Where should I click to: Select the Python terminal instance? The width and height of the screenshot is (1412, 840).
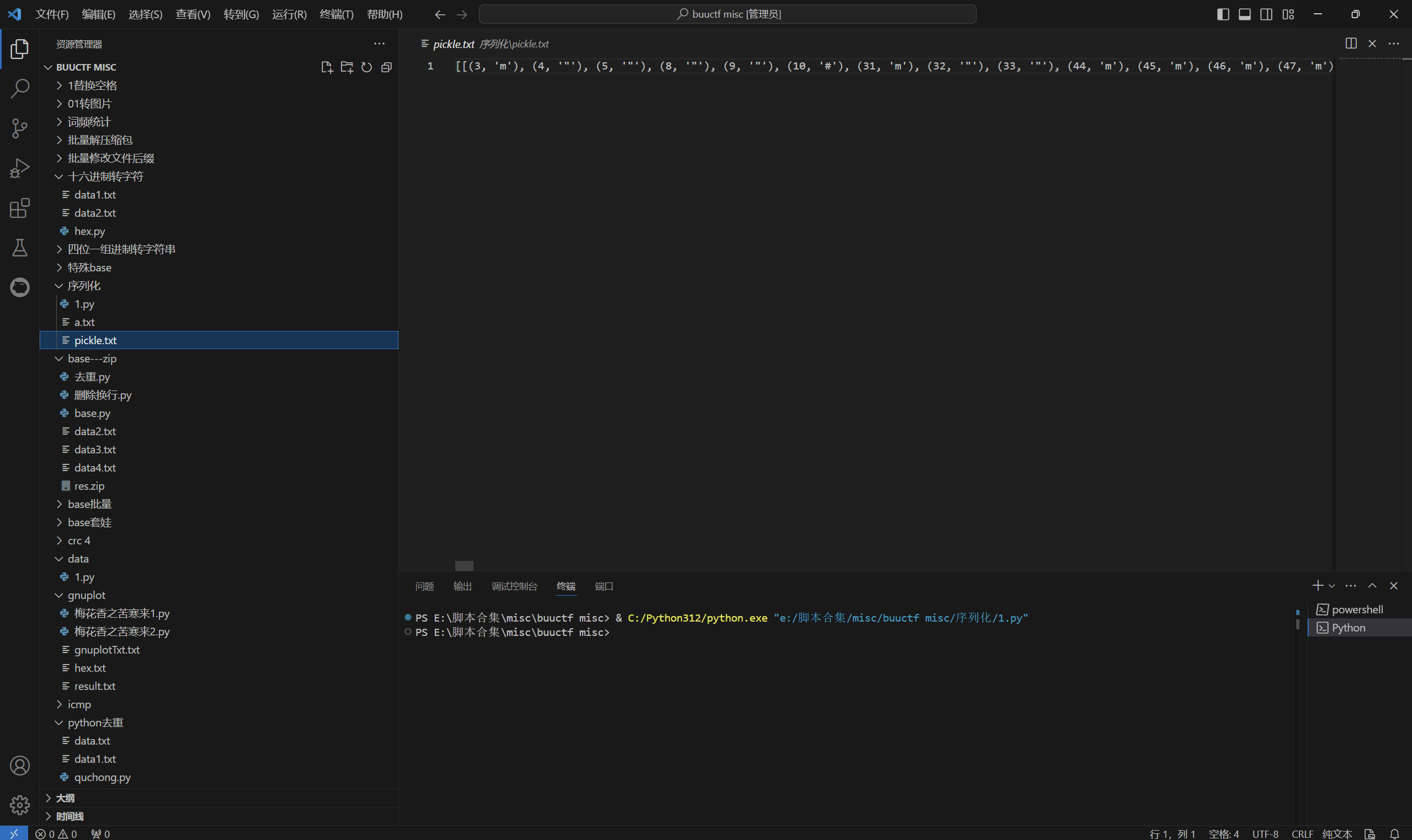tap(1360, 627)
